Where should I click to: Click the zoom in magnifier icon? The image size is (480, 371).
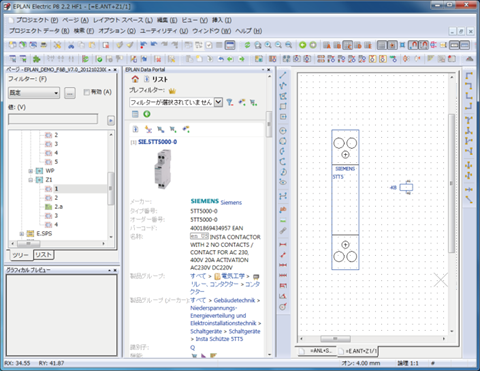pyautogui.click(x=268, y=45)
